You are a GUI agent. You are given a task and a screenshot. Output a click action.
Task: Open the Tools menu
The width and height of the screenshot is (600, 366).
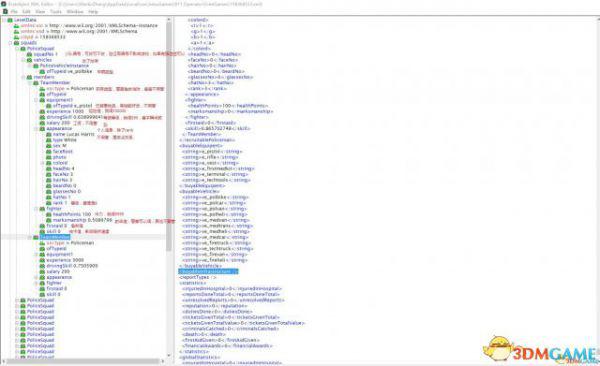click(x=55, y=12)
